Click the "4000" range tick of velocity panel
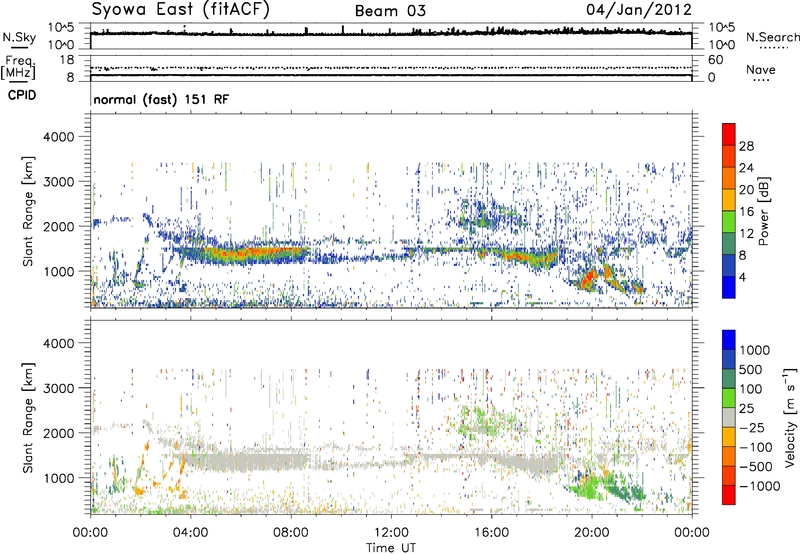Image resolution: width=800 pixels, height=554 pixels. coord(58,344)
